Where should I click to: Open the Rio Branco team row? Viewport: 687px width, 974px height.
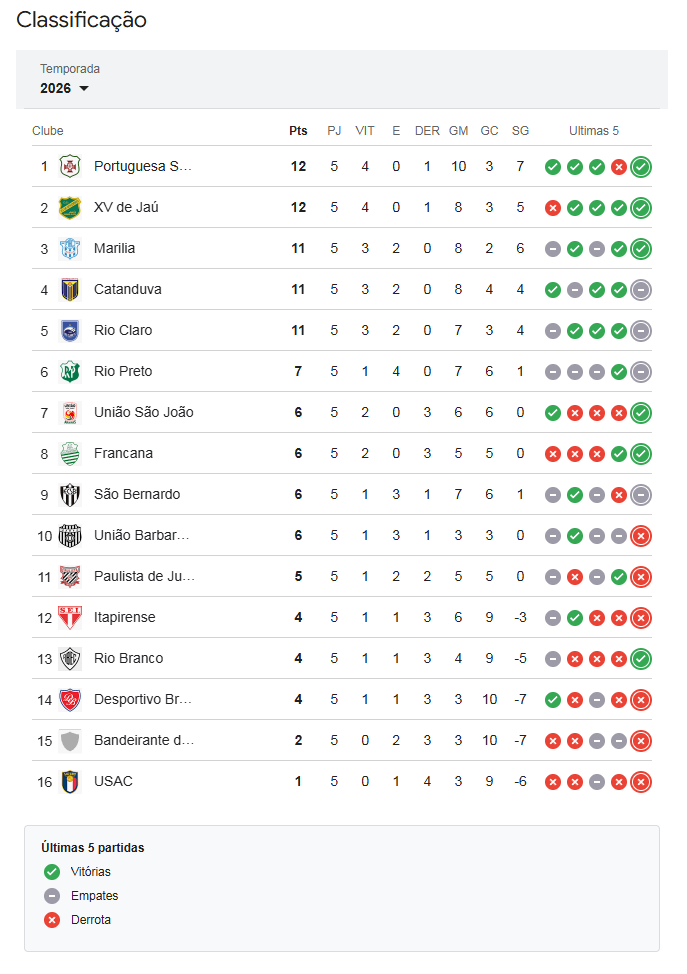click(128, 658)
